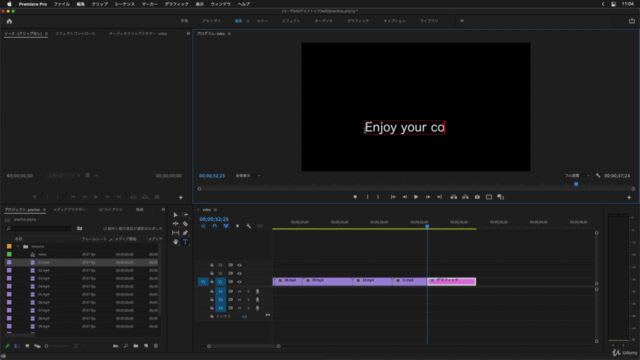This screenshot has height=360, width=640.
Task: Select the Type (T) tool
Action: point(185,242)
